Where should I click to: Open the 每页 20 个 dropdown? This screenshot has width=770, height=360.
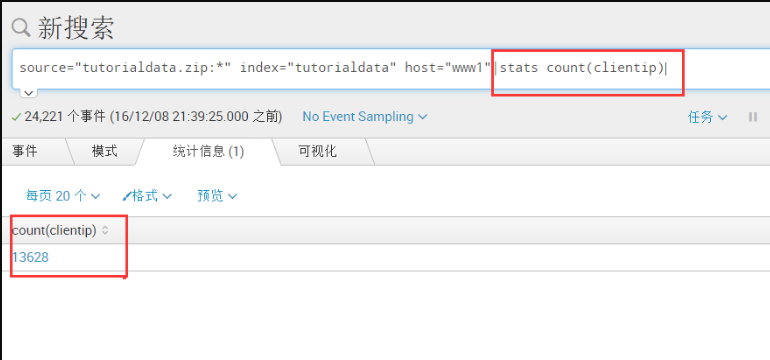click(x=63, y=196)
